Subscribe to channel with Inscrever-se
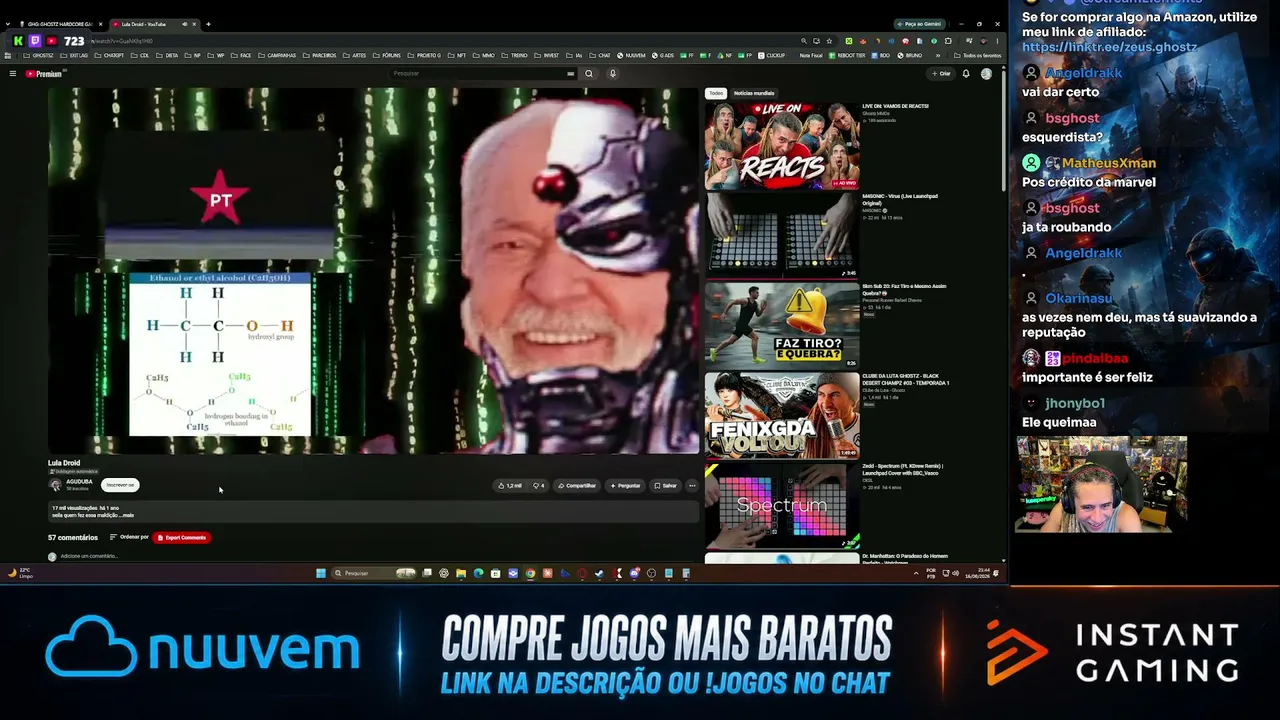Viewport: 1280px width, 720px height. point(120,485)
